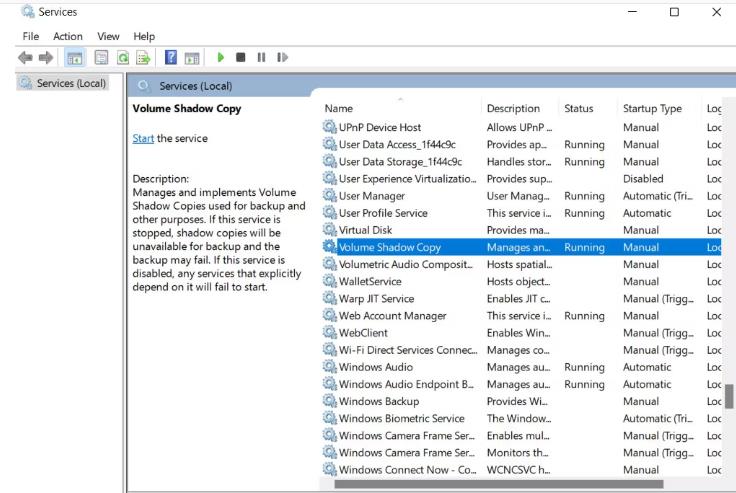Click the Export List toolbar icon
This screenshot has height=493, width=736.
tap(143, 58)
